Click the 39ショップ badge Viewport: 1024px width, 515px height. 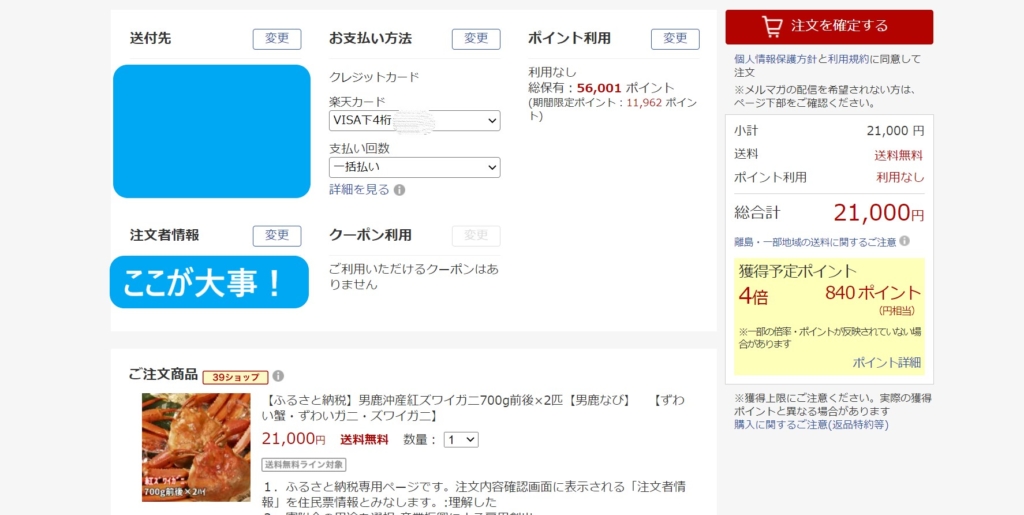point(235,377)
